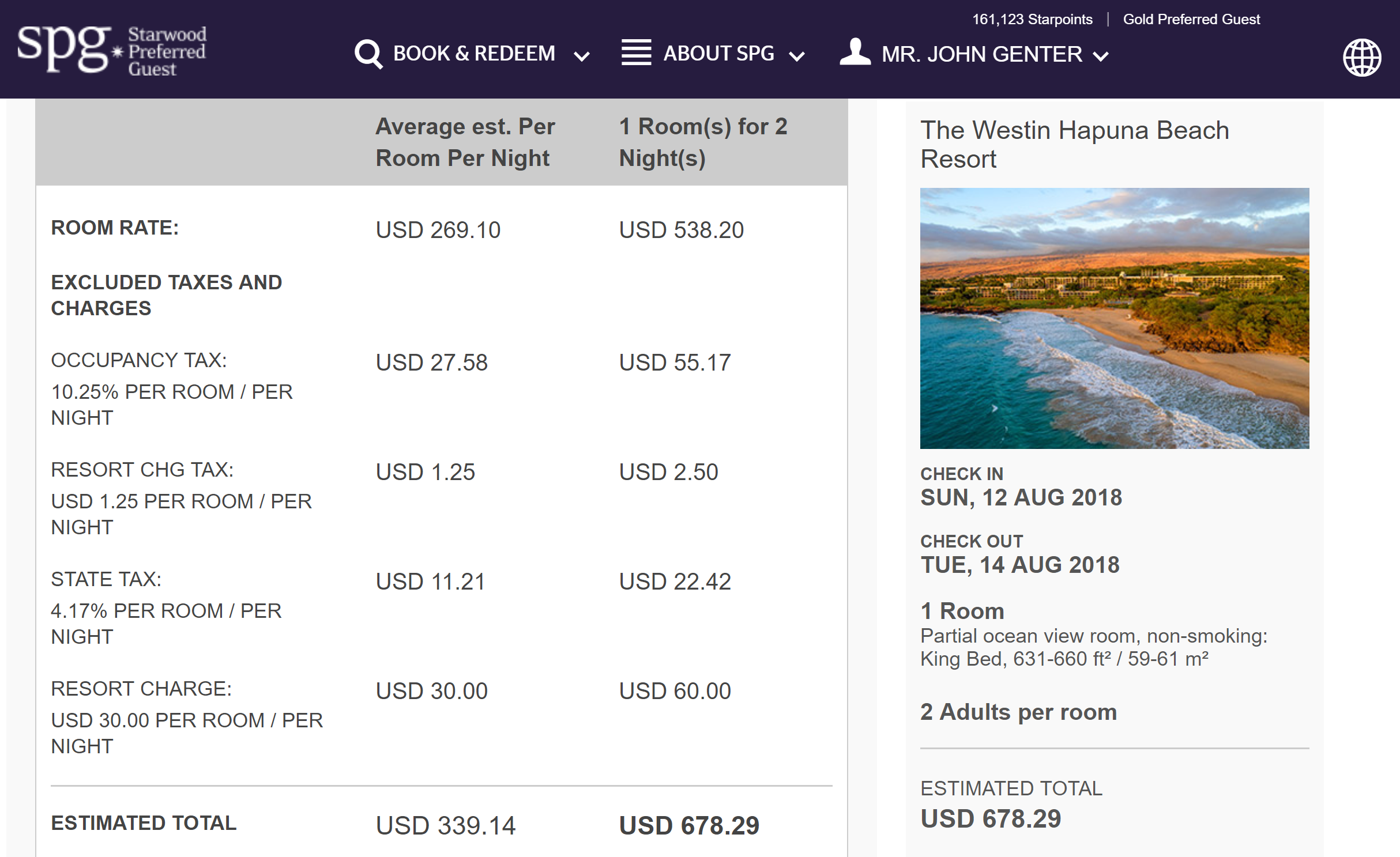
Task: Open the globe language selector
Action: (1361, 57)
